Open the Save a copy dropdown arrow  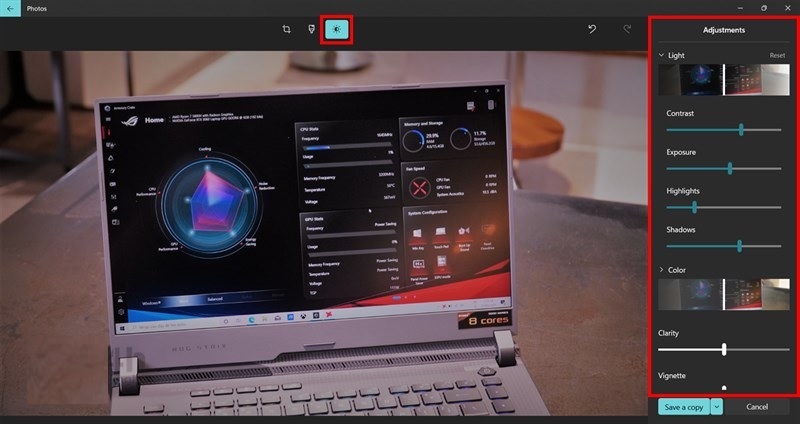click(x=717, y=407)
